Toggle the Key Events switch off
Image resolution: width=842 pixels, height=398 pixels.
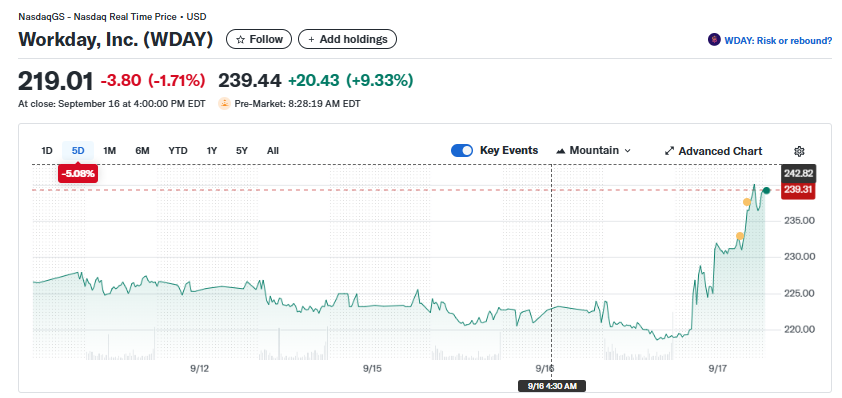click(462, 150)
